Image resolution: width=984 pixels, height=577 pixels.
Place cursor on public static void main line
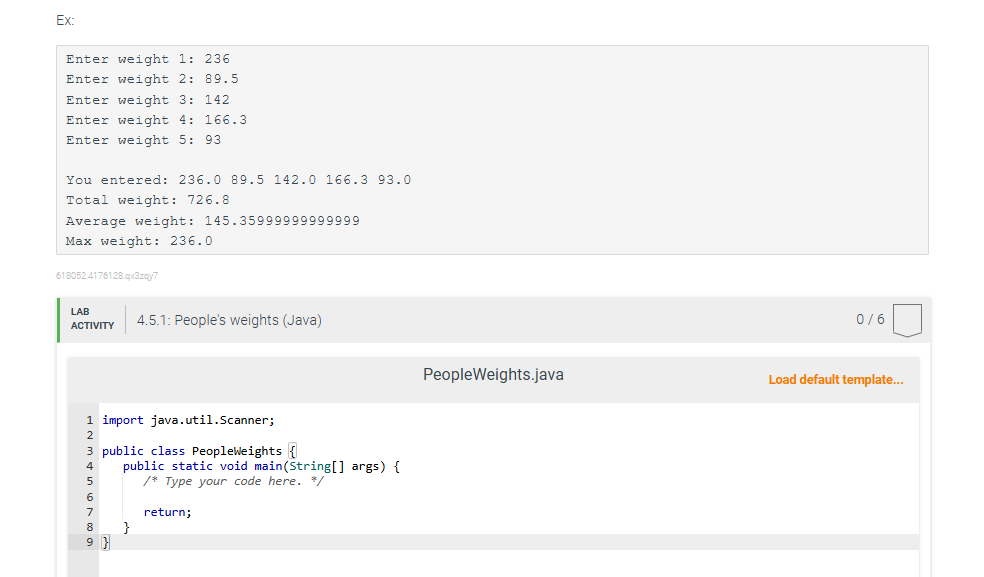(x=261, y=466)
